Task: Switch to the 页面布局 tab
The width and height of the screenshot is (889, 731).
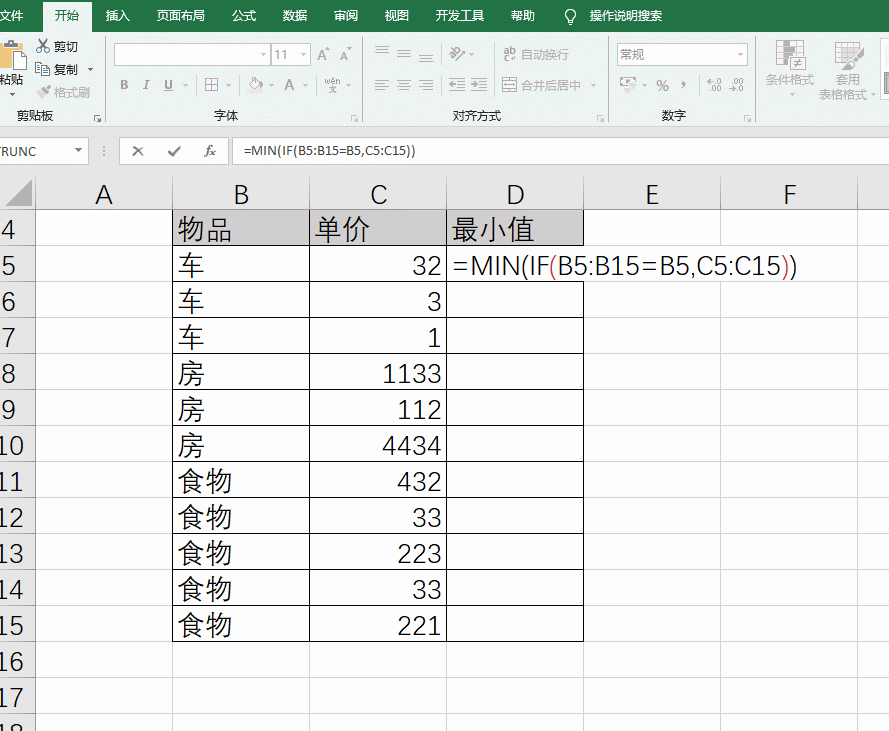Action: pos(180,16)
